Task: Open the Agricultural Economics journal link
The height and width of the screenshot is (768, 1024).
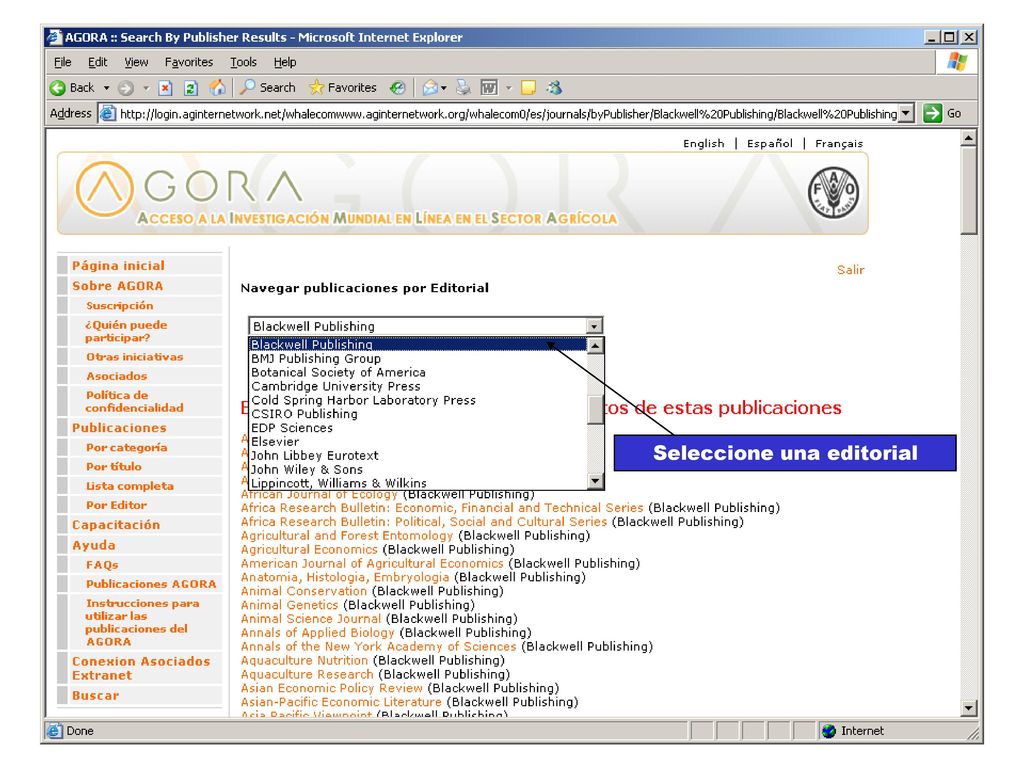Action: pyautogui.click(x=309, y=549)
